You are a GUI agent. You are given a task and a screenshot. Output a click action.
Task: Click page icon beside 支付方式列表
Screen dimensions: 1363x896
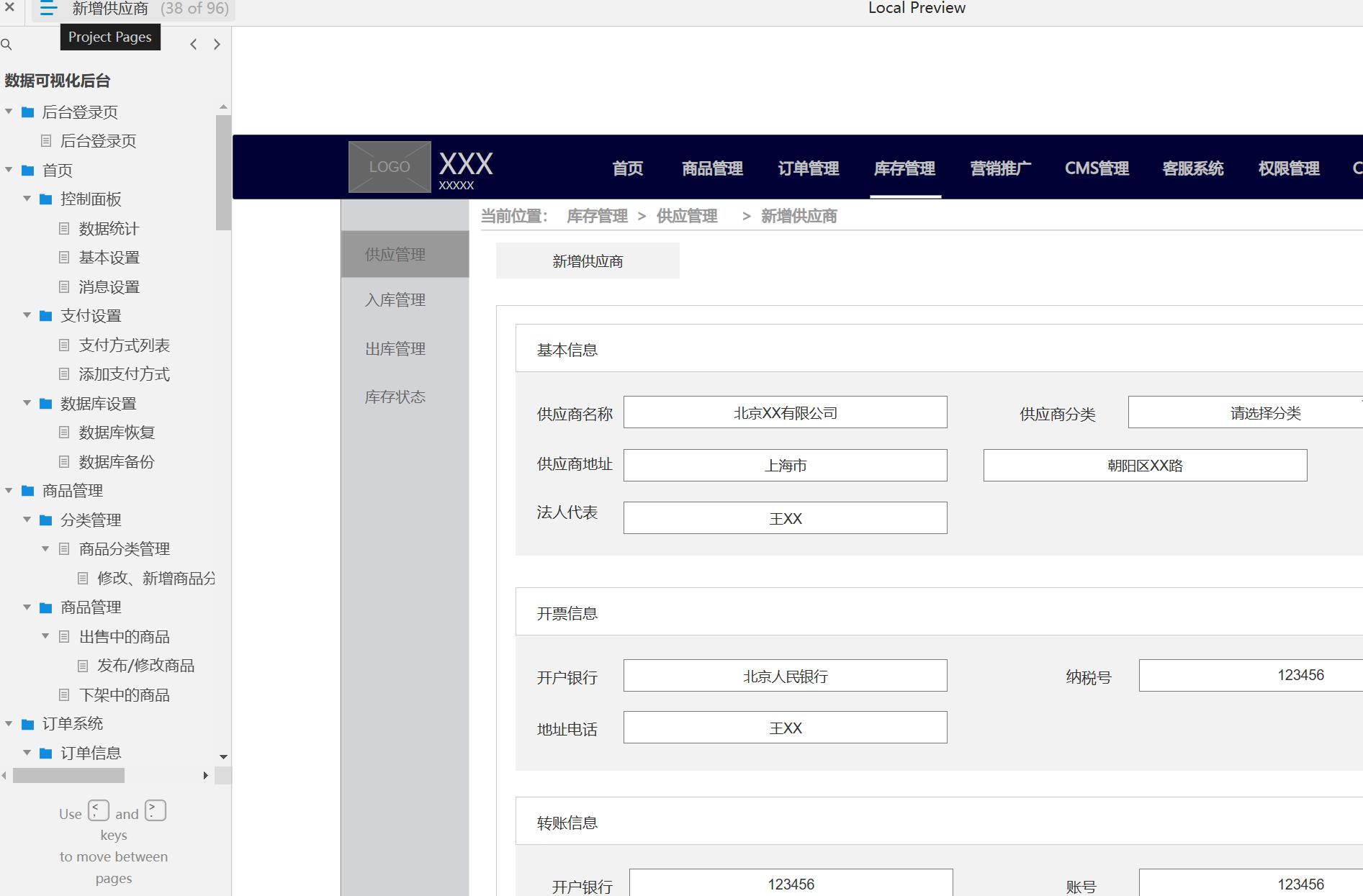coord(64,345)
